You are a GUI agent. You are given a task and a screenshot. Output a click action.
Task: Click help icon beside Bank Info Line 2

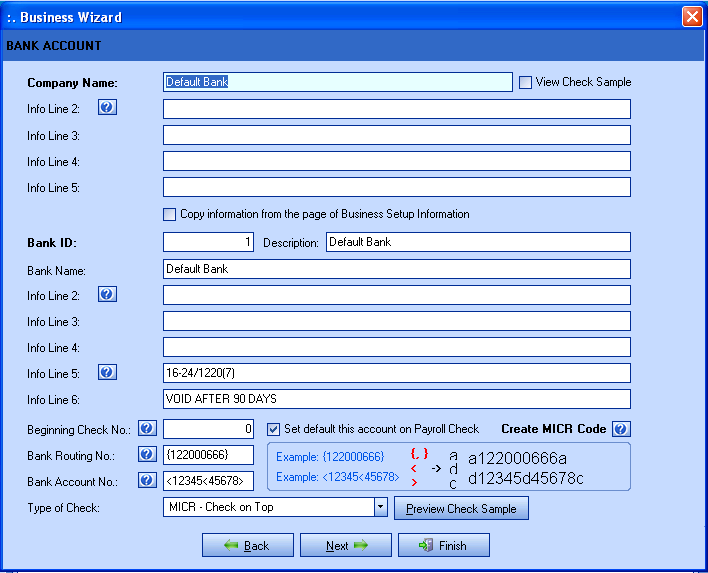tap(107, 294)
